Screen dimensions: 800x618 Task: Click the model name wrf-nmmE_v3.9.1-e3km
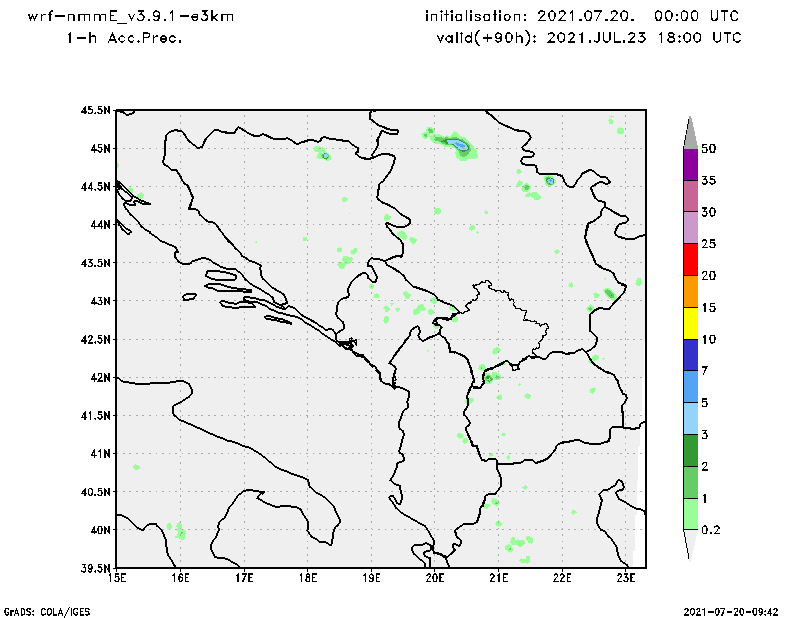pyautogui.click(x=131, y=16)
